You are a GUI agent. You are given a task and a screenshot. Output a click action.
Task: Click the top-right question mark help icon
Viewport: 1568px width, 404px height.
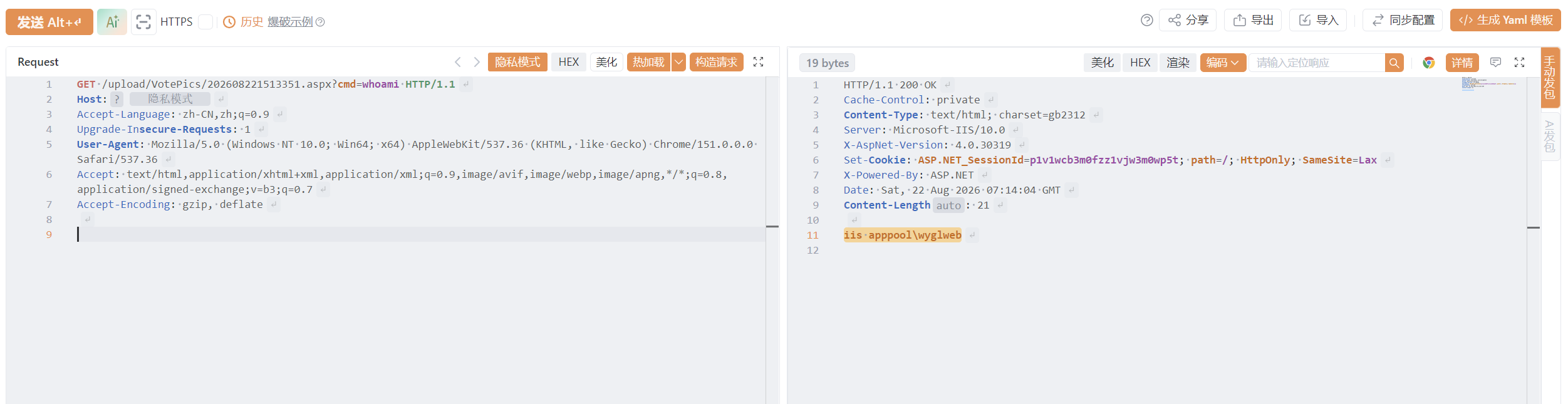pos(1146,20)
